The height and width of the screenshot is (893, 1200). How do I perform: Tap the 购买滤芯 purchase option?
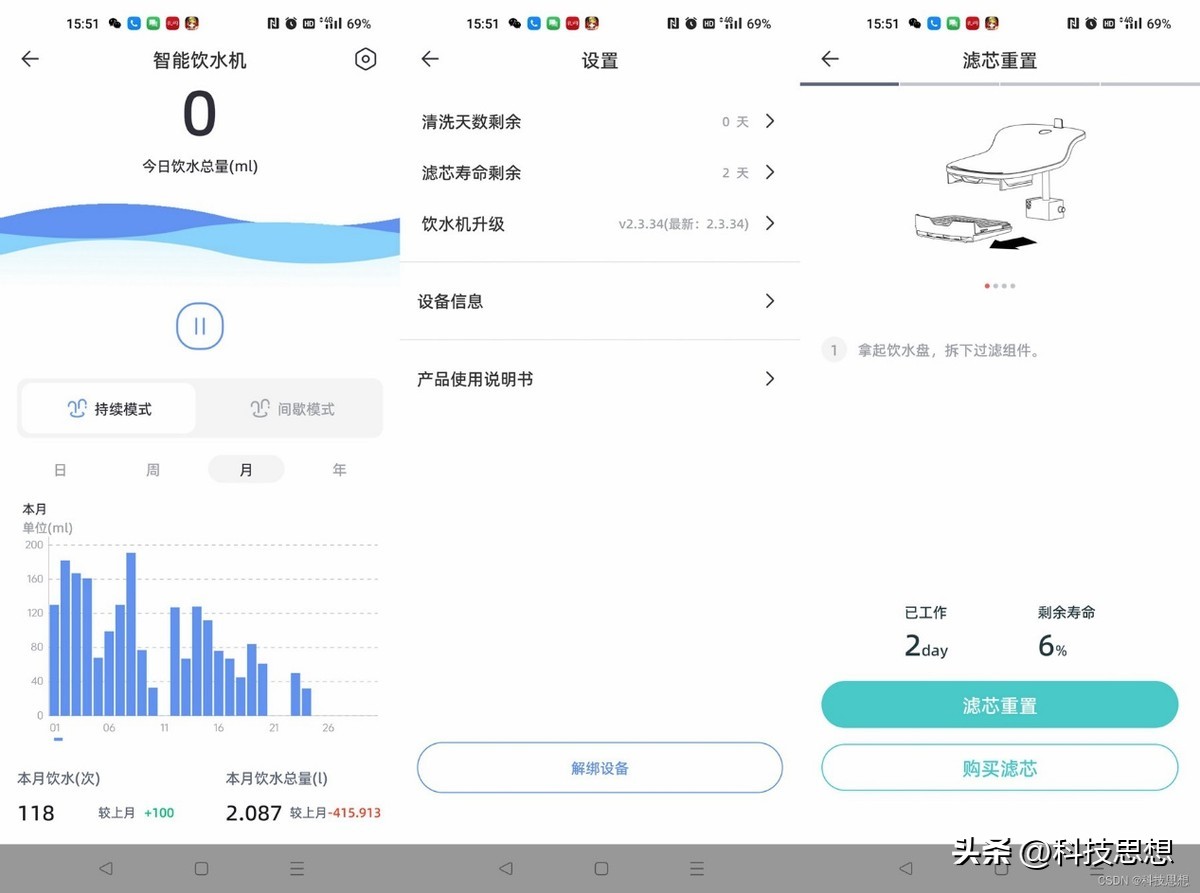(999, 768)
